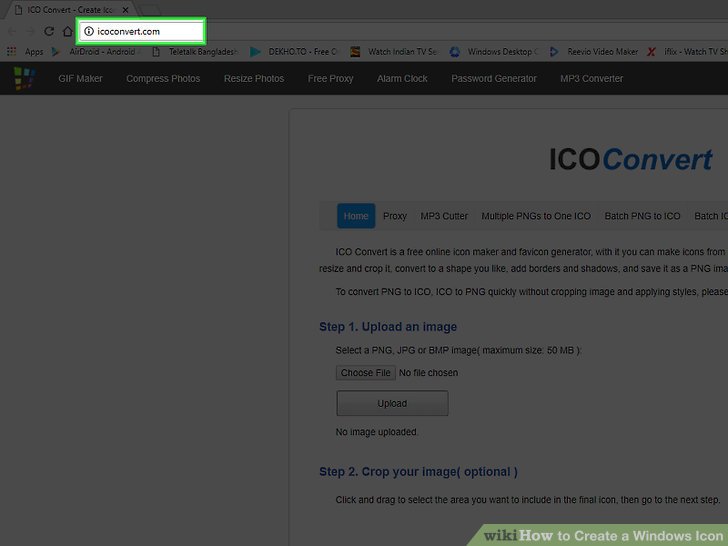Click 'No image uploaded.' text
This screenshot has width=728, height=546.
coord(377,432)
